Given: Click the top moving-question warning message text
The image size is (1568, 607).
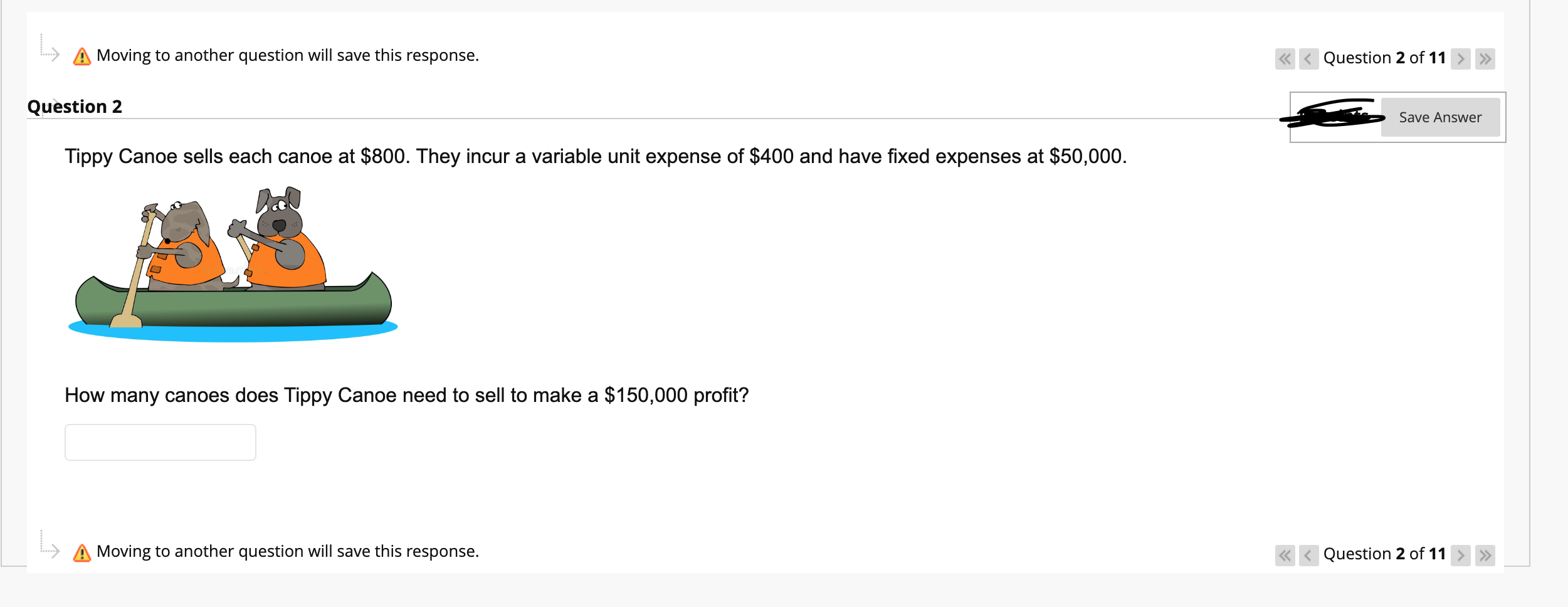Looking at the screenshot, I should (287, 56).
